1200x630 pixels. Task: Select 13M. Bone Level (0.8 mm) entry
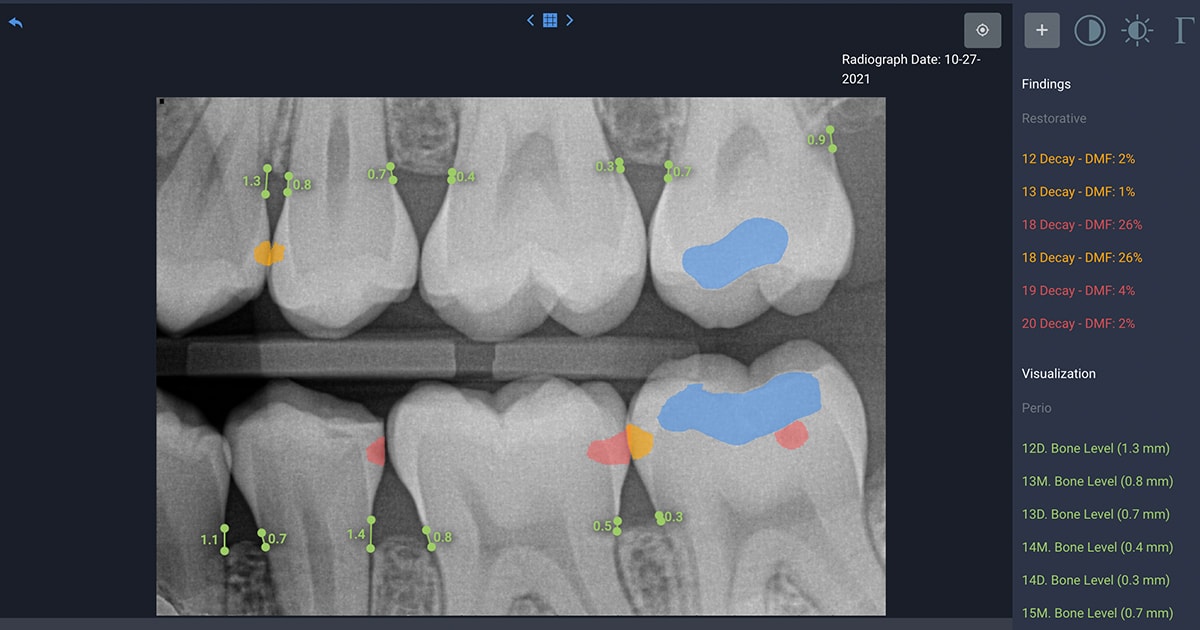pyautogui.click(x=1097, y=482)
